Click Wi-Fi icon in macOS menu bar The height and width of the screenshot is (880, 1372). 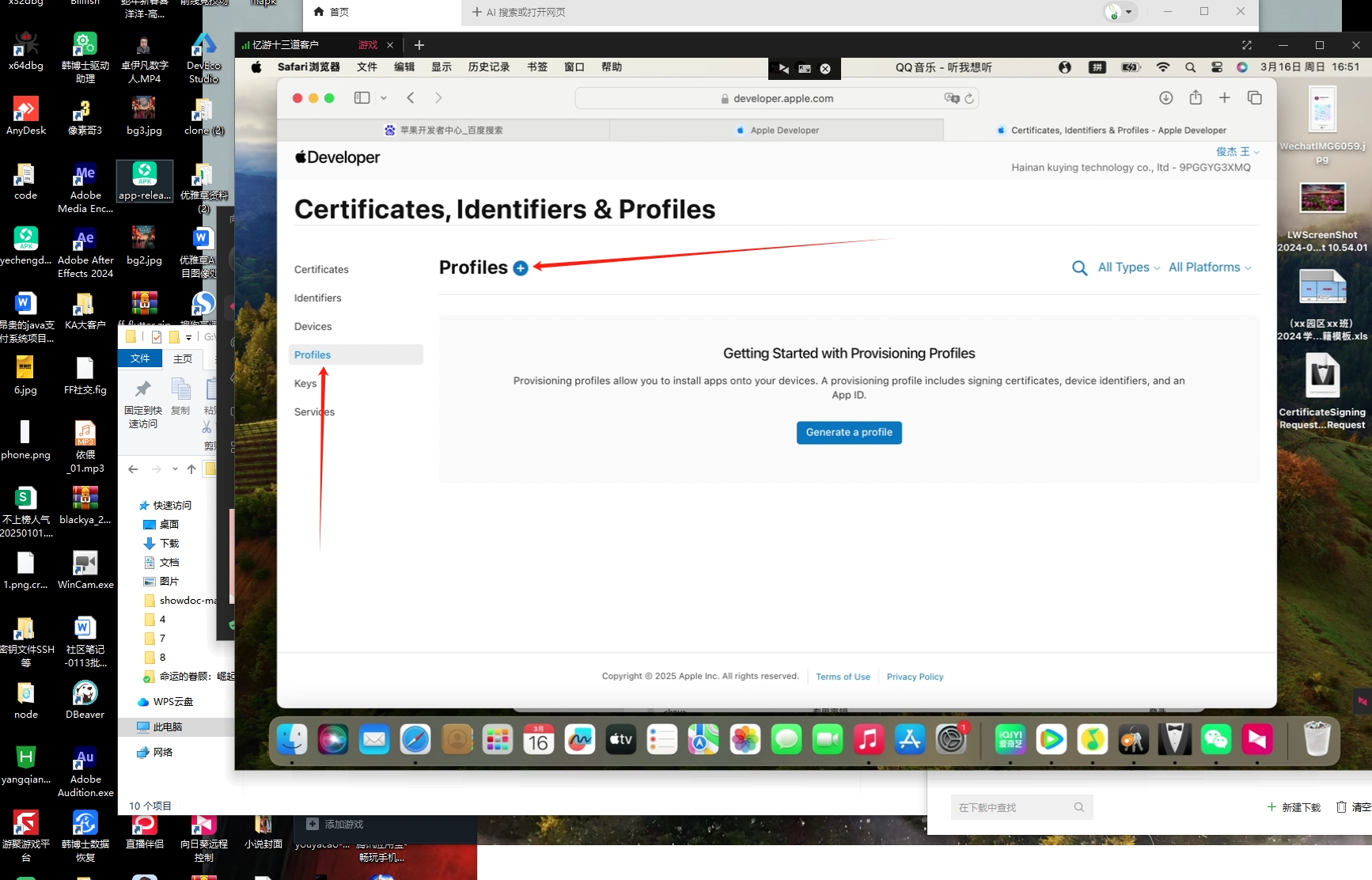pos(1162,67)
